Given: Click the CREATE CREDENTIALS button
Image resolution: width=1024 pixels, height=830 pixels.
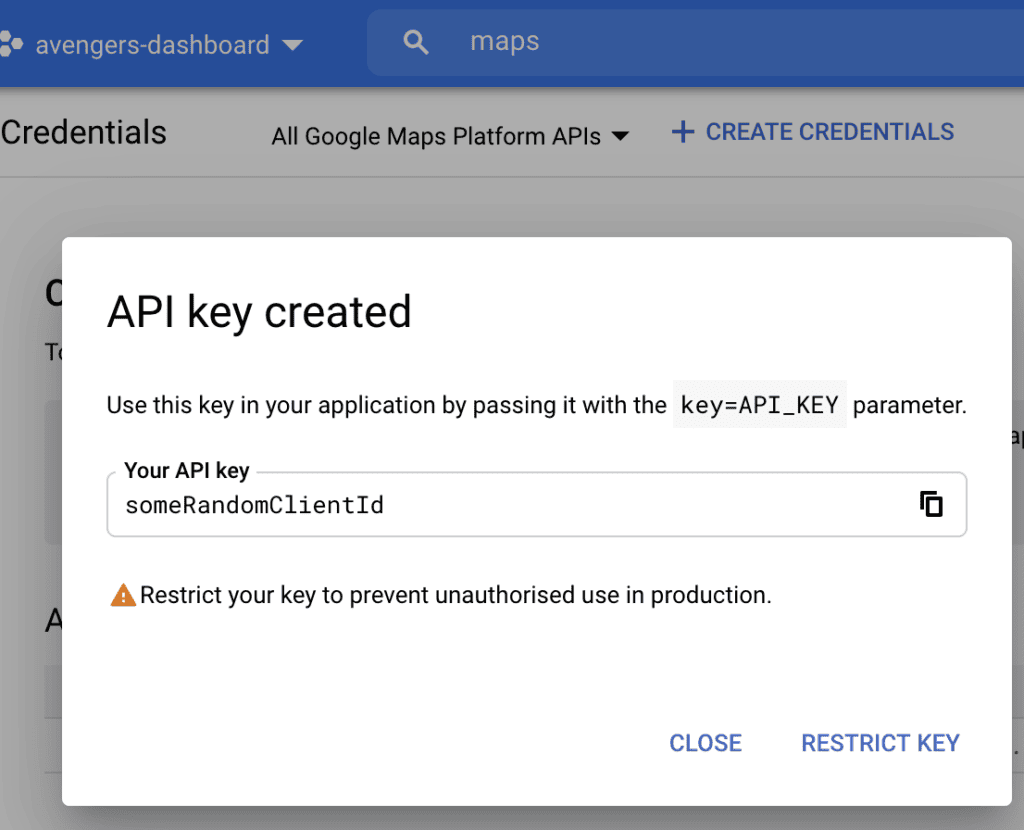Looking at the screenshot, I should click(x=813, y=132).
